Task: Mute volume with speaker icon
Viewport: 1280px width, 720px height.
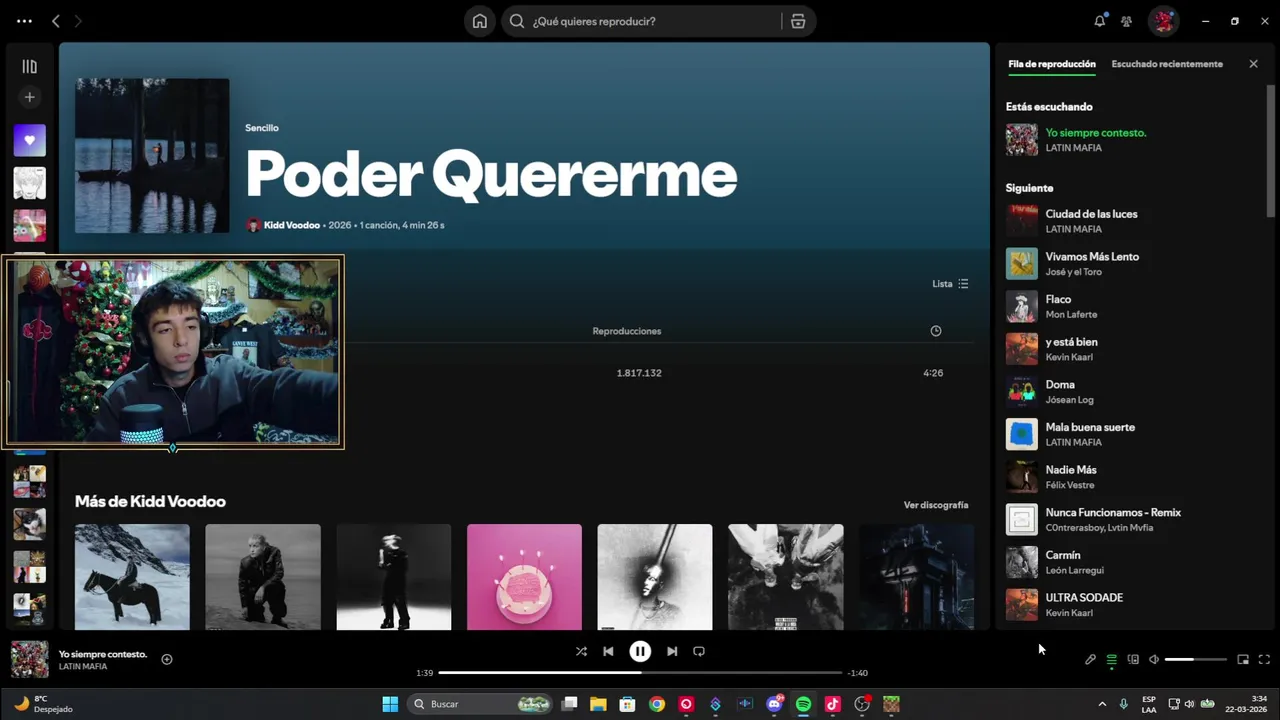Action: 1154,660
